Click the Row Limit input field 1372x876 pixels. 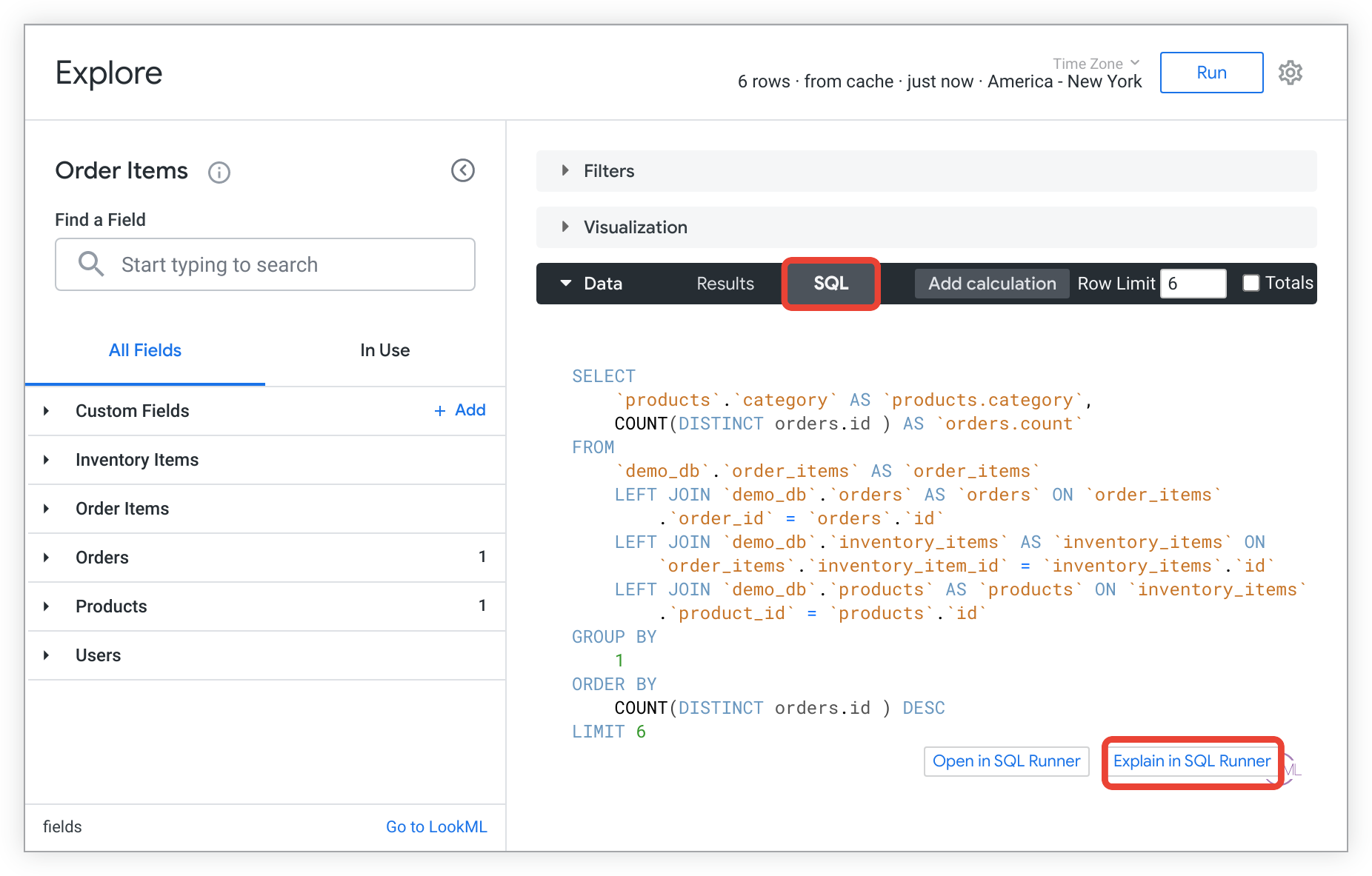(x=1192, y=284)
